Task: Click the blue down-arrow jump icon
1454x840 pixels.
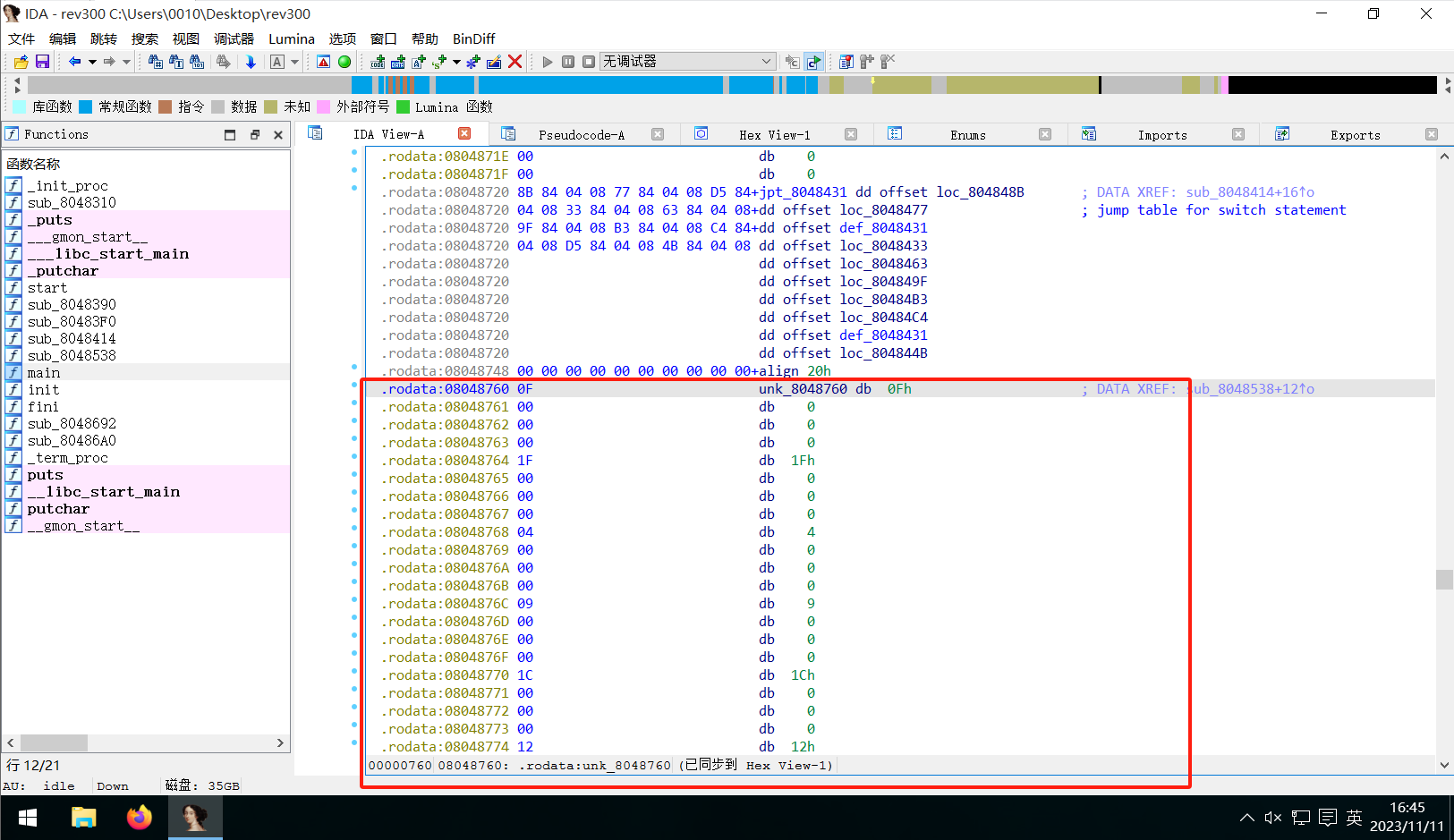Action: [x=251, y=62]
